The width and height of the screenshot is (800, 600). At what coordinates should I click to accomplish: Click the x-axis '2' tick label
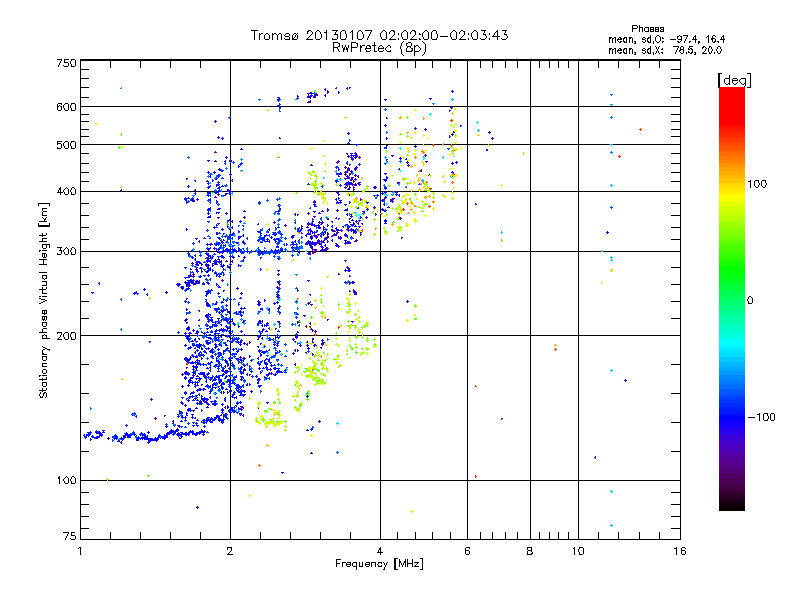pos(230,551)
